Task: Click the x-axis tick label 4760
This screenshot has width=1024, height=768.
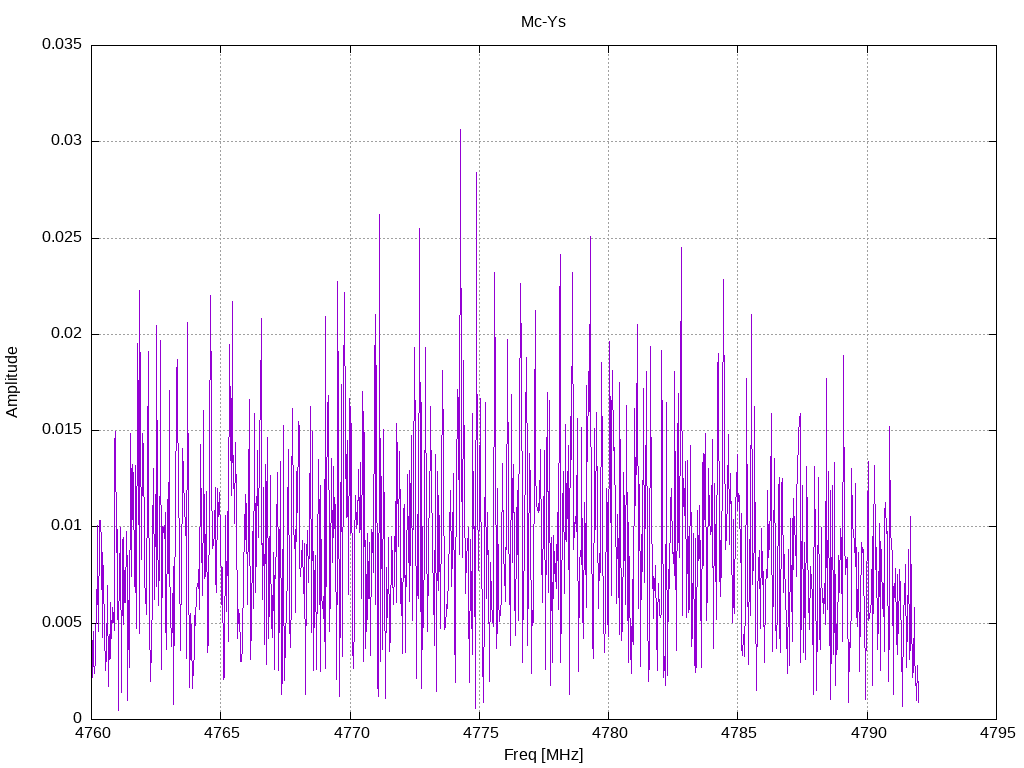Action: click(91, 733)
